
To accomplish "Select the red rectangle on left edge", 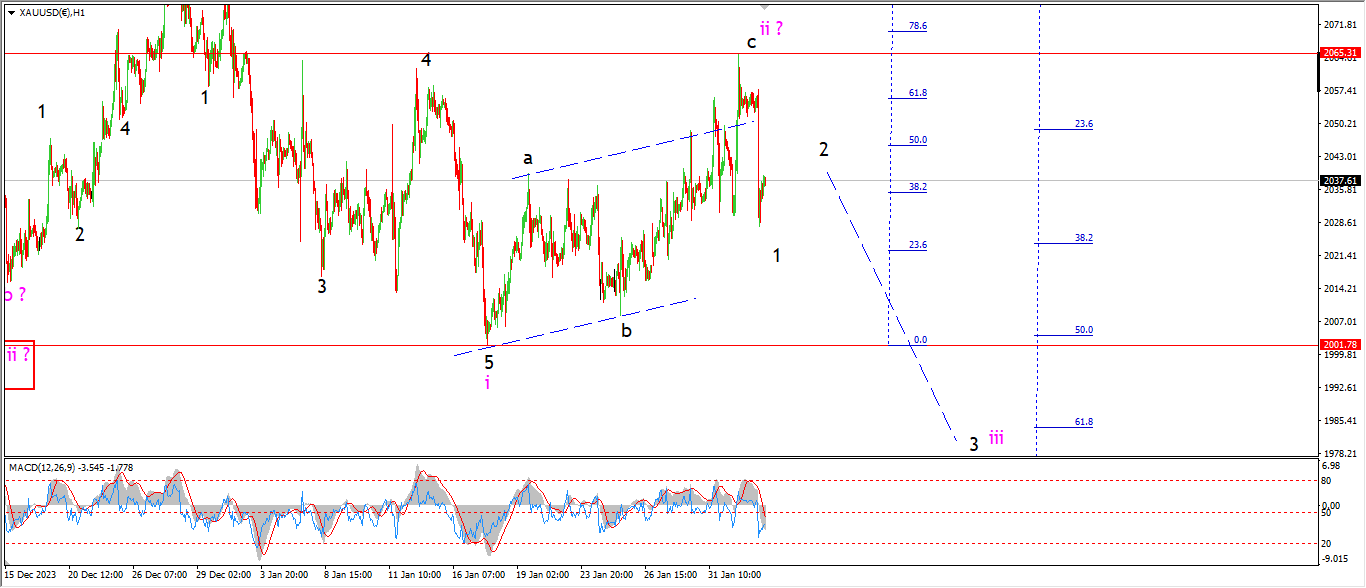I will point(19,365).
